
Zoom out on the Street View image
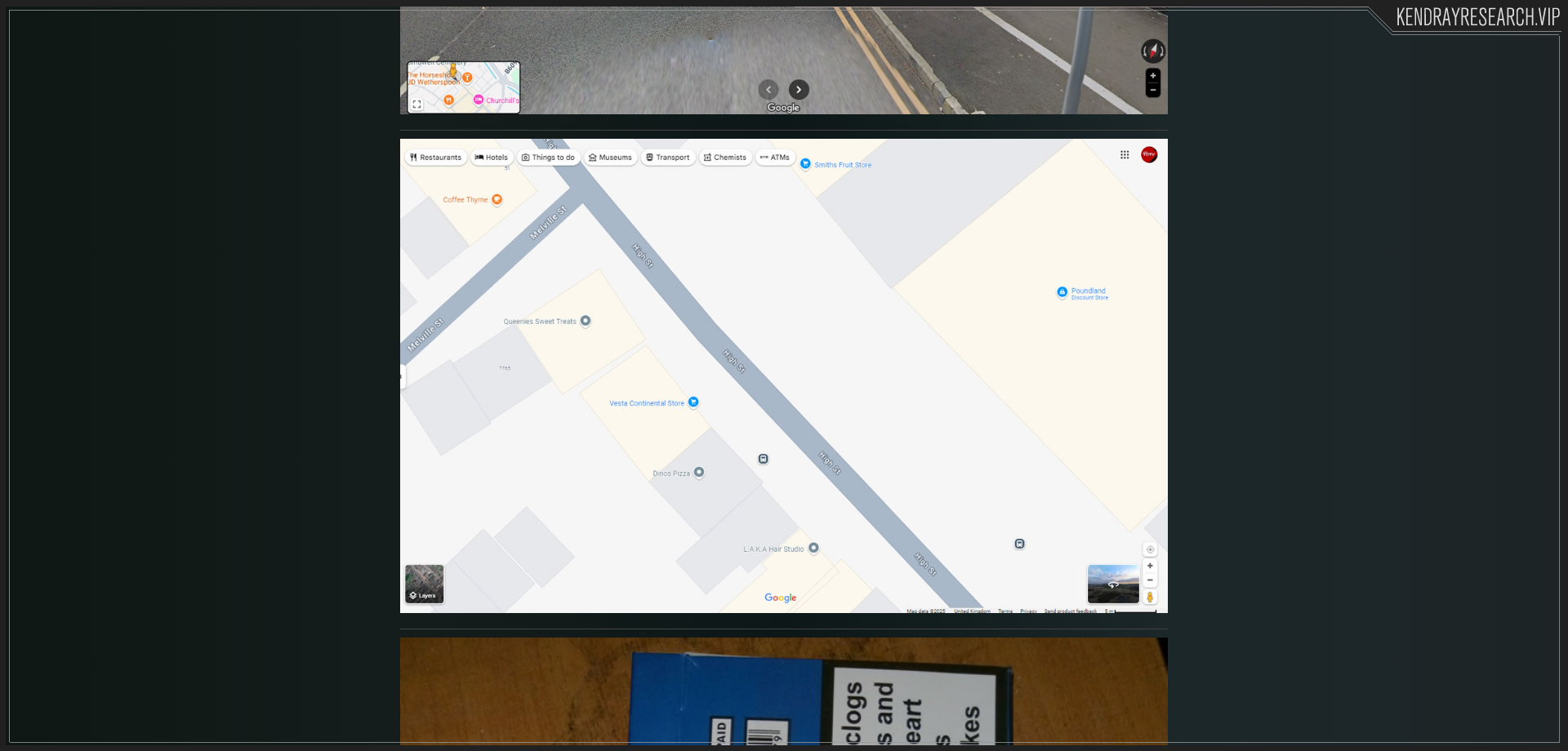[x=1153, y=90]
